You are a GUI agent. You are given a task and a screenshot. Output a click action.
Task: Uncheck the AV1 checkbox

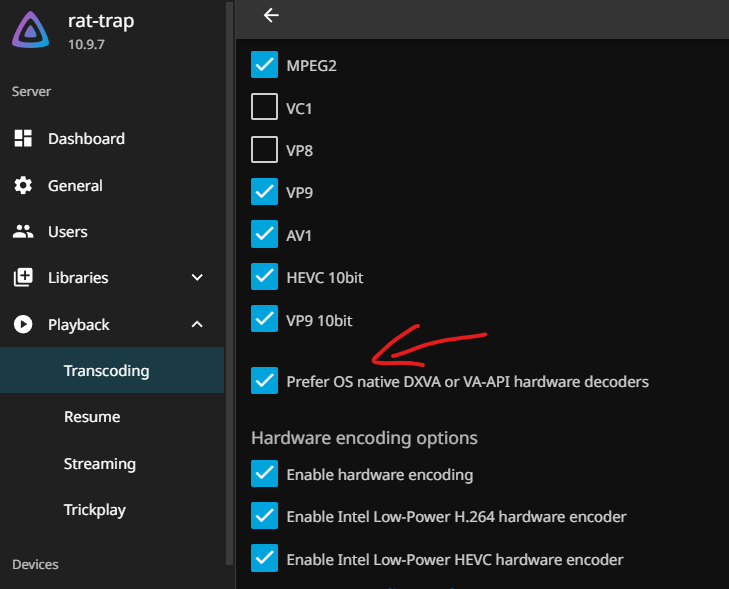pos(264,234)
